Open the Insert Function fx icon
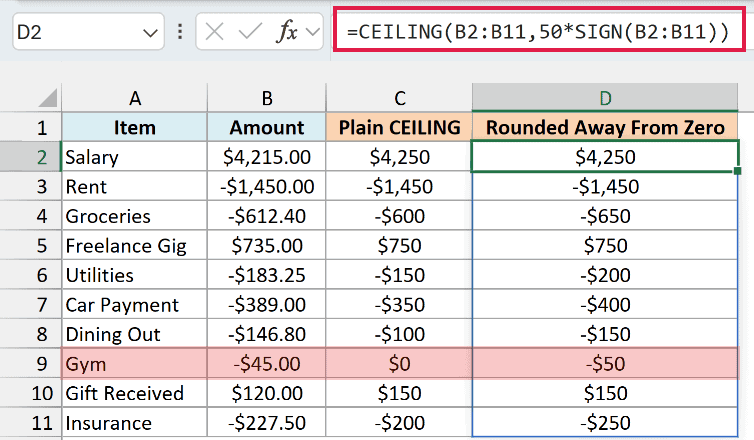754x440 pixels. 287,32
